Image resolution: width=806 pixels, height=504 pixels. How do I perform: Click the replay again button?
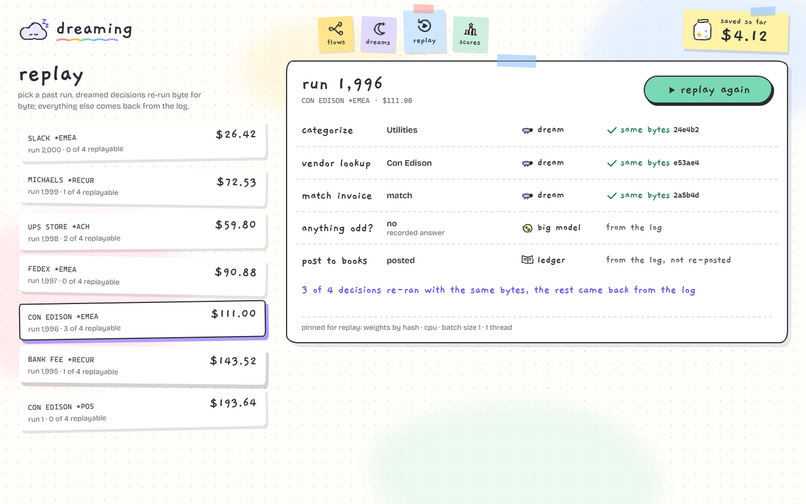coord(708,90)
